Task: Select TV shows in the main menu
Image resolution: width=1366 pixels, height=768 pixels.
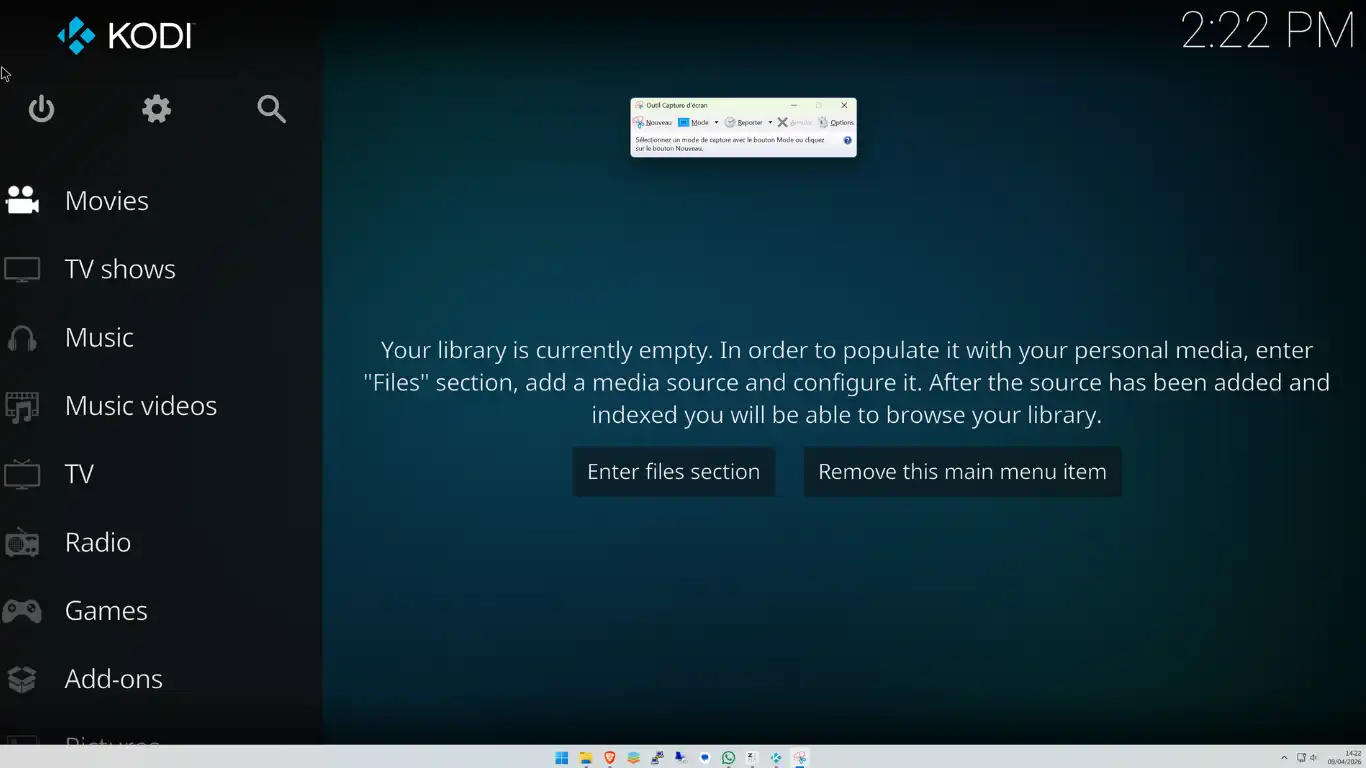Action: click(120, 269)
